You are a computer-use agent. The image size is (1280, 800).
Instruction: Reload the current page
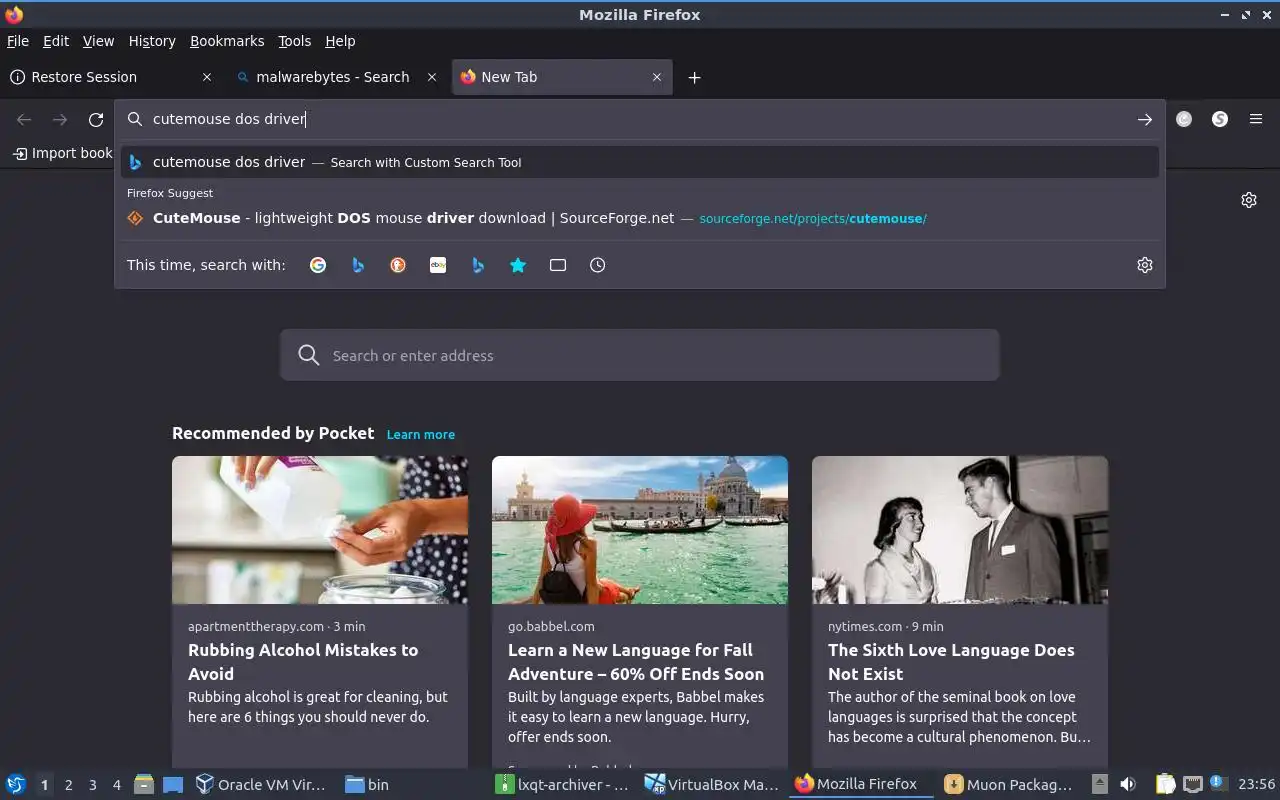click(x=96, y=119)
